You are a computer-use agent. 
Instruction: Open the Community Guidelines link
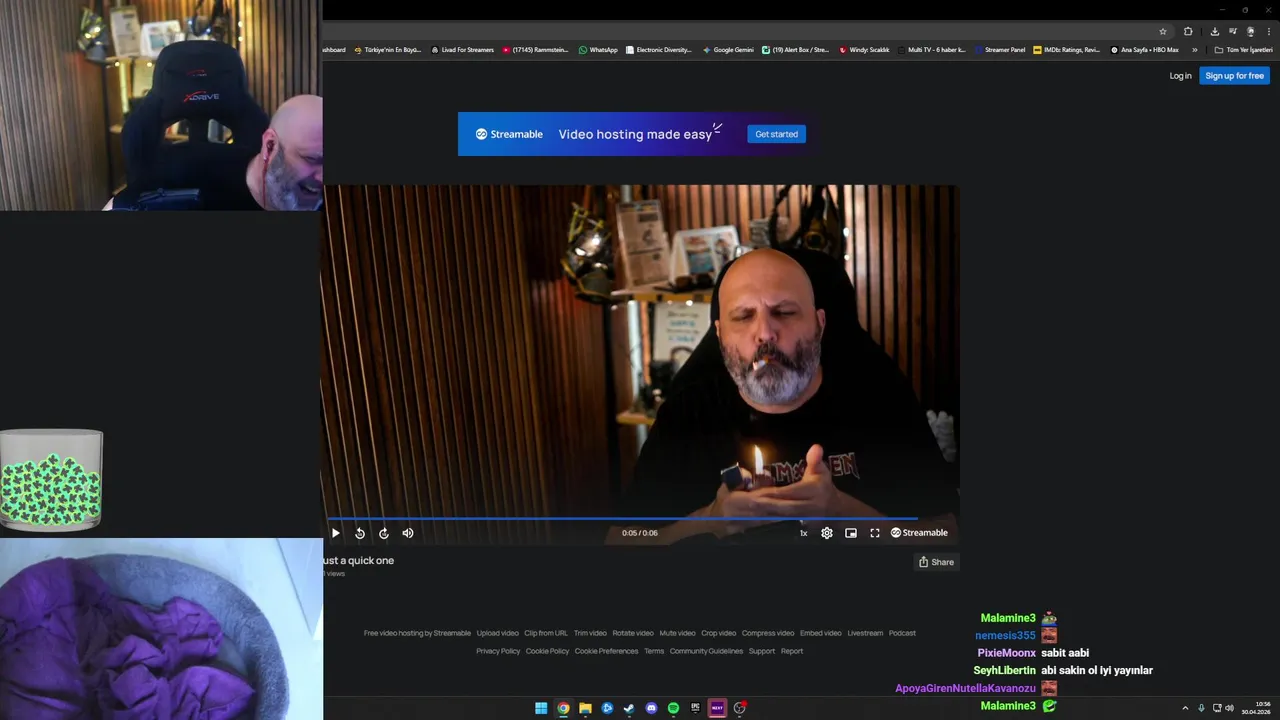tap(706, 651)
